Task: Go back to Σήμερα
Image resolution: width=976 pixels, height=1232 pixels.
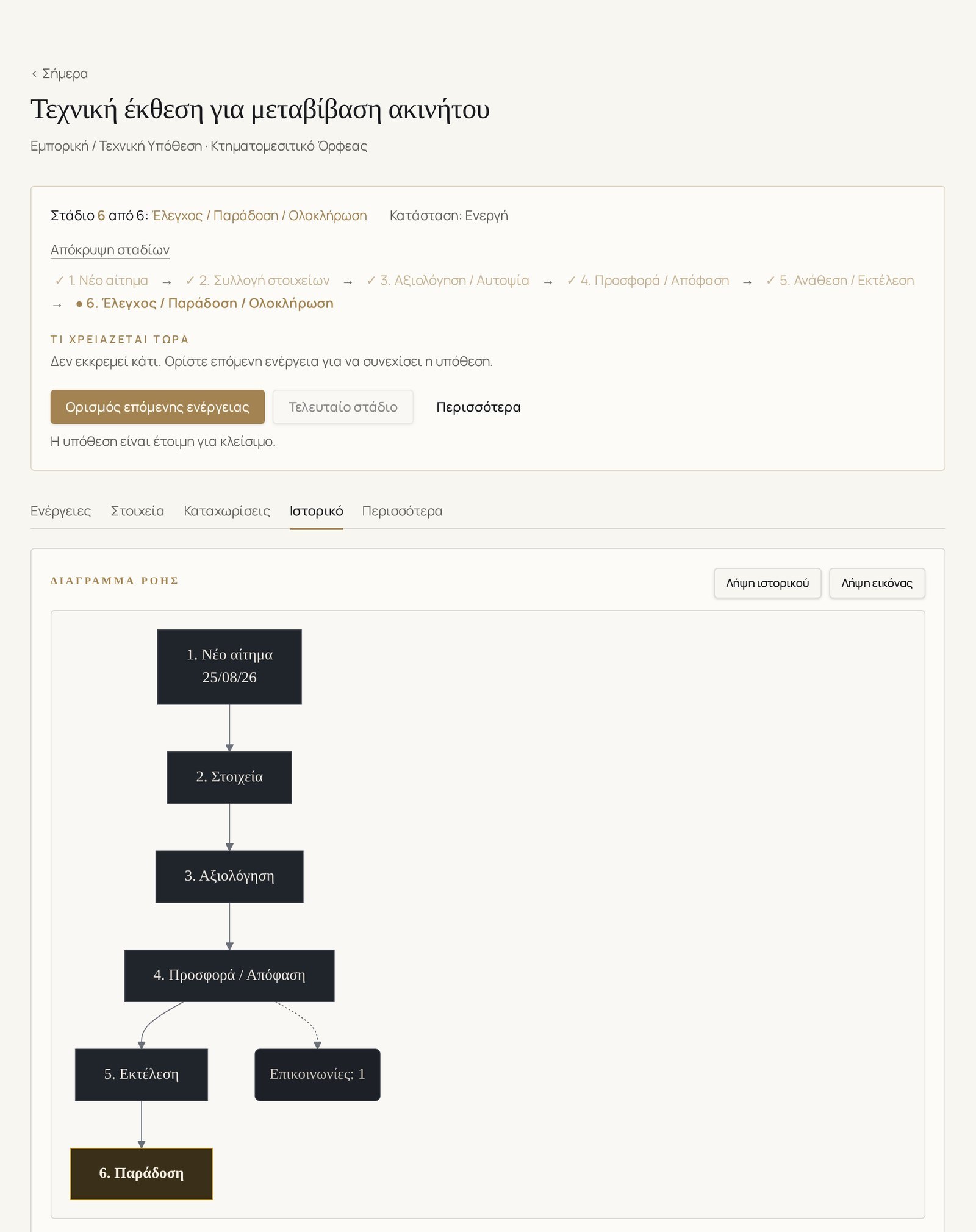Action: point(60,74)
